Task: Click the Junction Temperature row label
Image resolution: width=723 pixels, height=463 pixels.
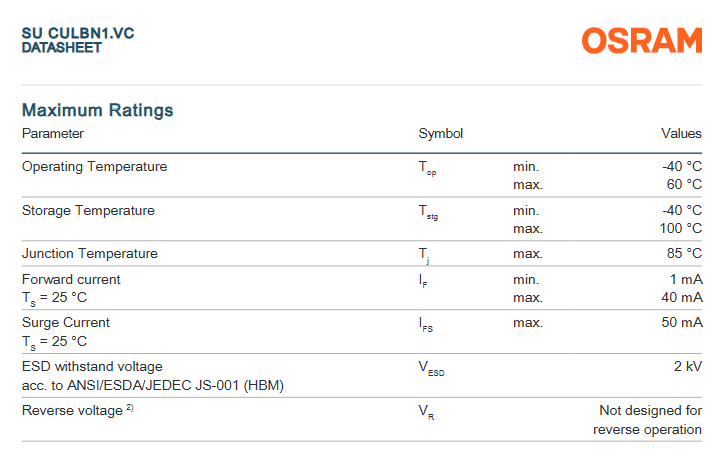Action: click(90, 253)
